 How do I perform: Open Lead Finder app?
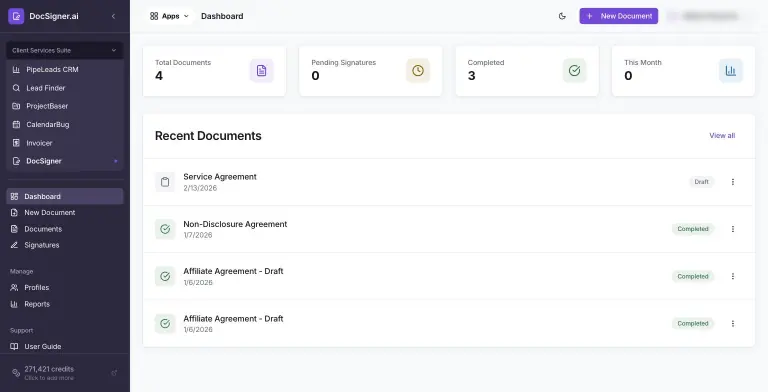pyautogui.click(x=65, y=88)
